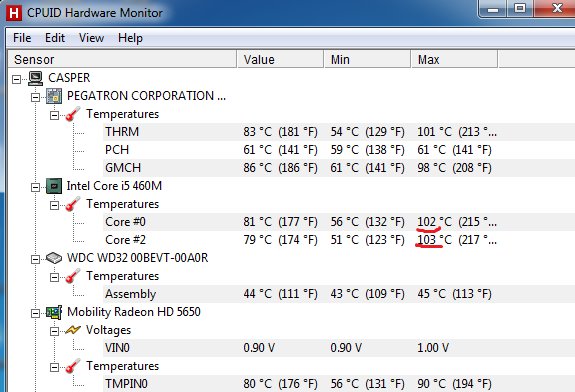Click THRM max value 101 °C
Screen dimensions: 575x392
(457, 132)
